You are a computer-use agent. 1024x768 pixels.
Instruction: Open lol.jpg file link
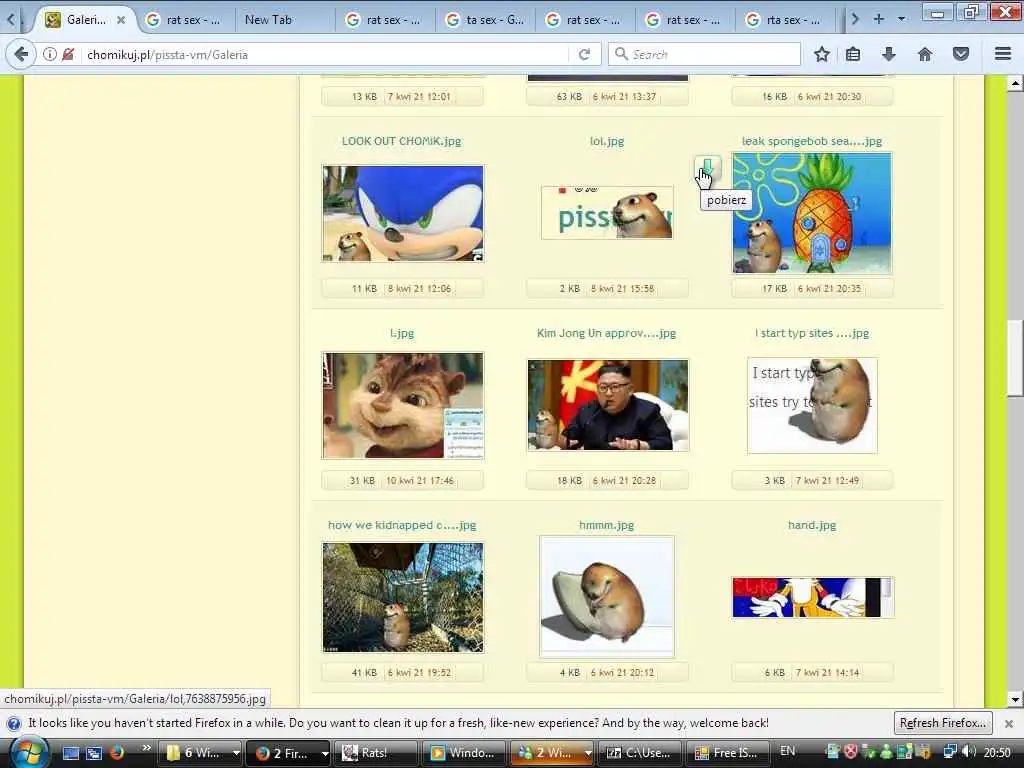607,141
